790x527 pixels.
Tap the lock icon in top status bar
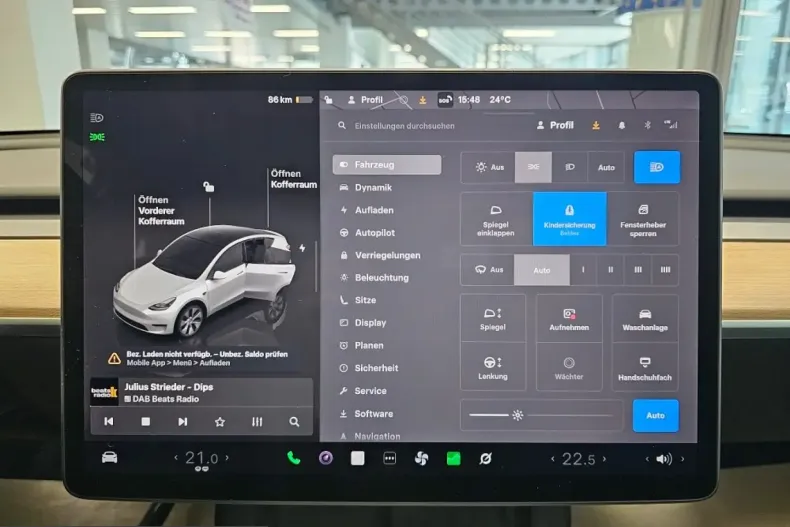(328, 100)
